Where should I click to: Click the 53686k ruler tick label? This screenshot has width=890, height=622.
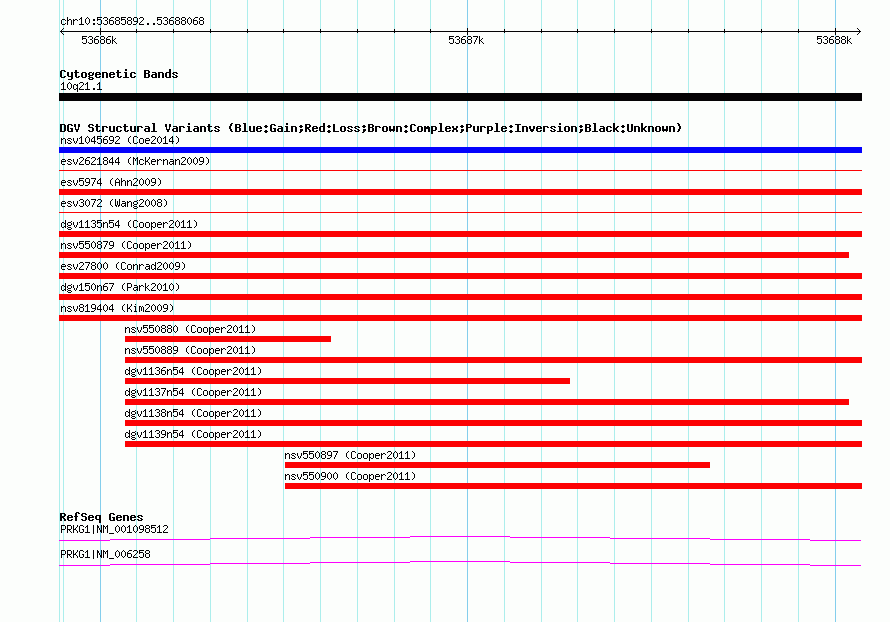pos(99,40)
